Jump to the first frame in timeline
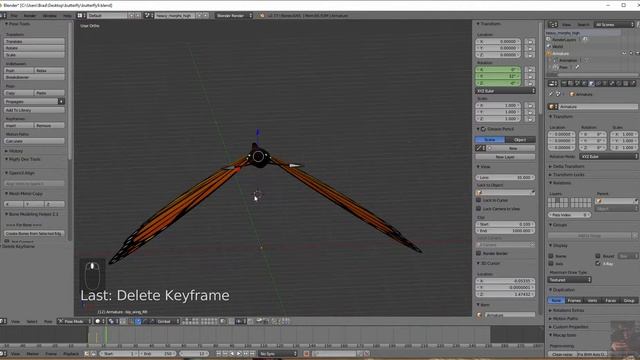This screenshot has height=360, width=640. point(218,353)
